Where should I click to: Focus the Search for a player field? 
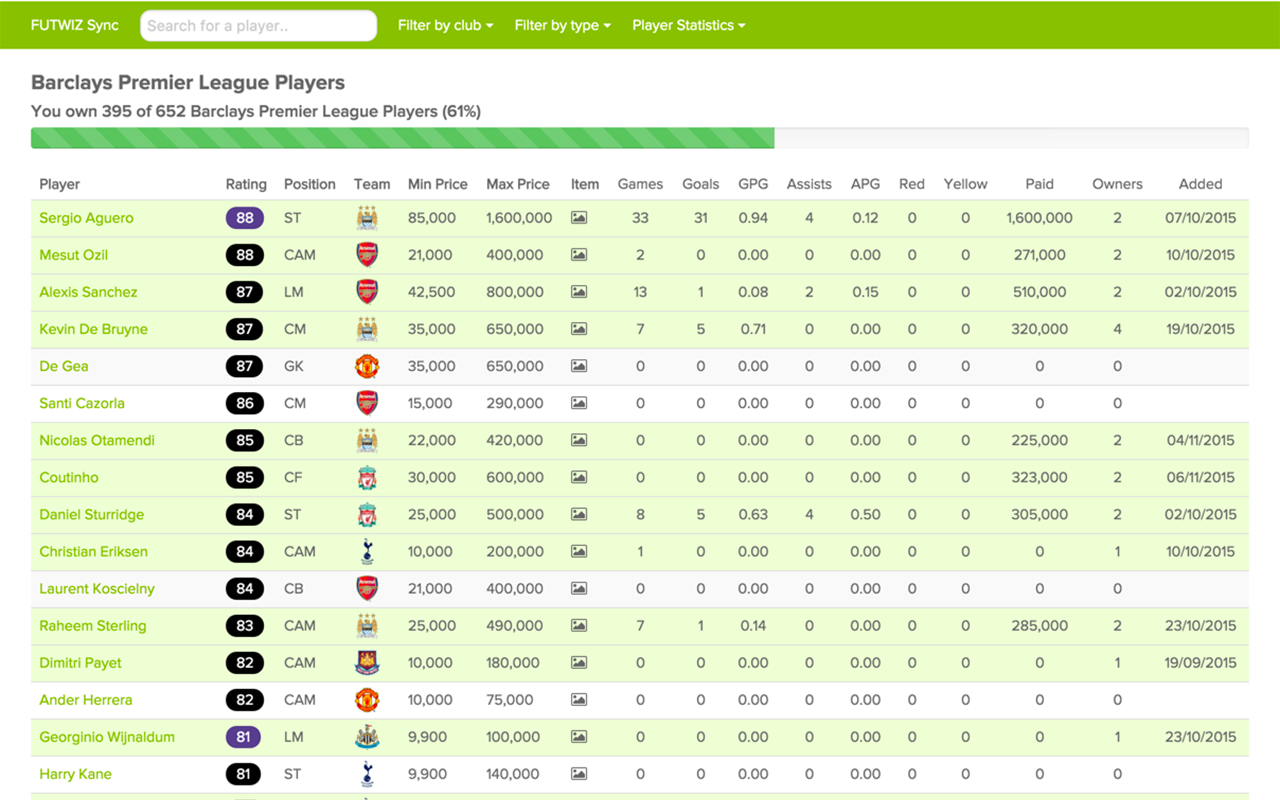tap(258, 26)
